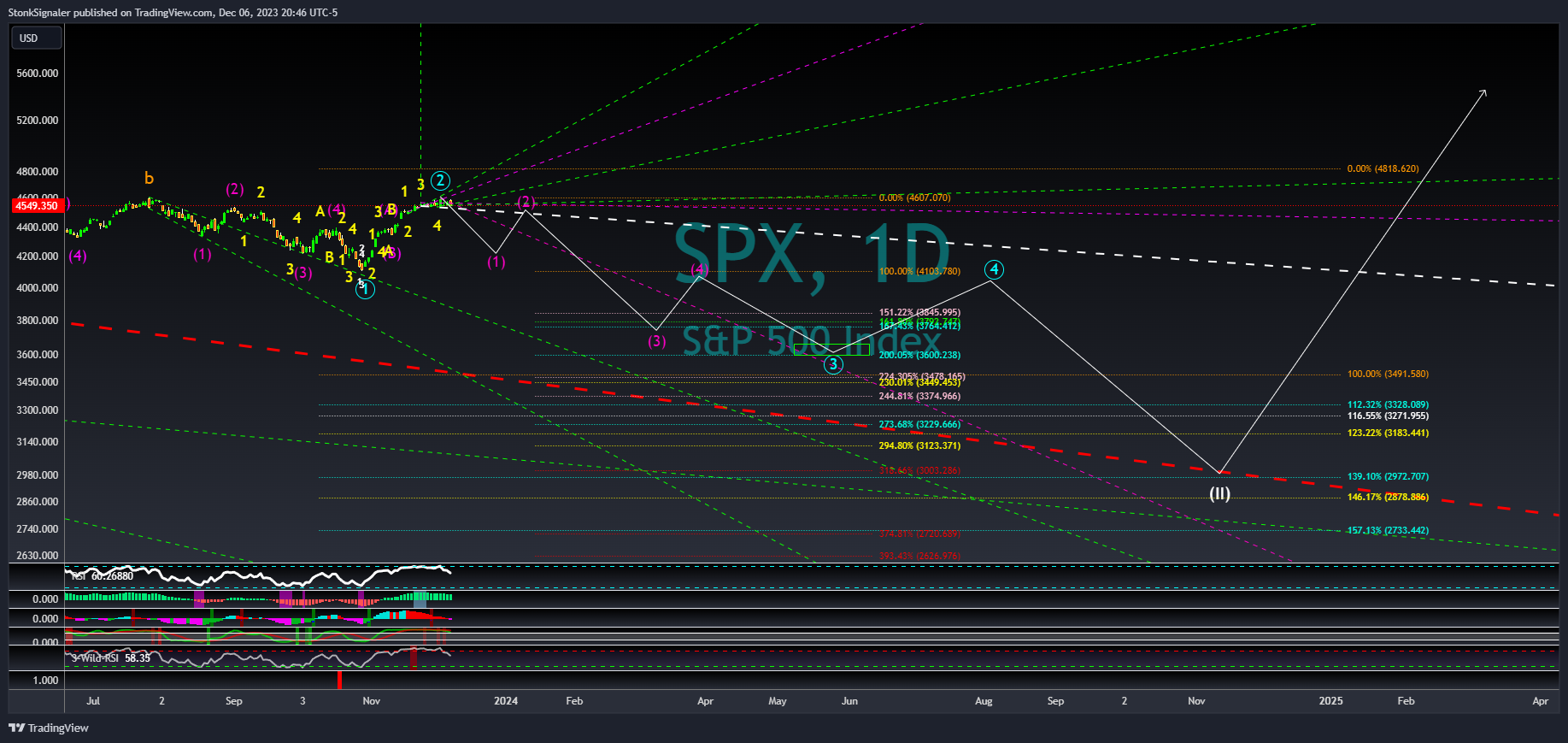The image size is (1568, 743).
Task: Click the 2740.000 price axis label
Action: [x=37, y=529]
